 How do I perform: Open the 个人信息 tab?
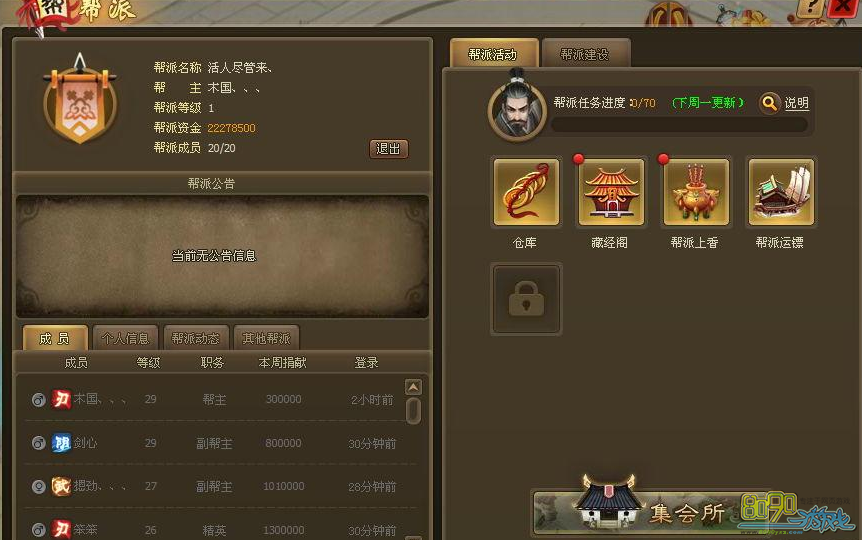point(125,338)
